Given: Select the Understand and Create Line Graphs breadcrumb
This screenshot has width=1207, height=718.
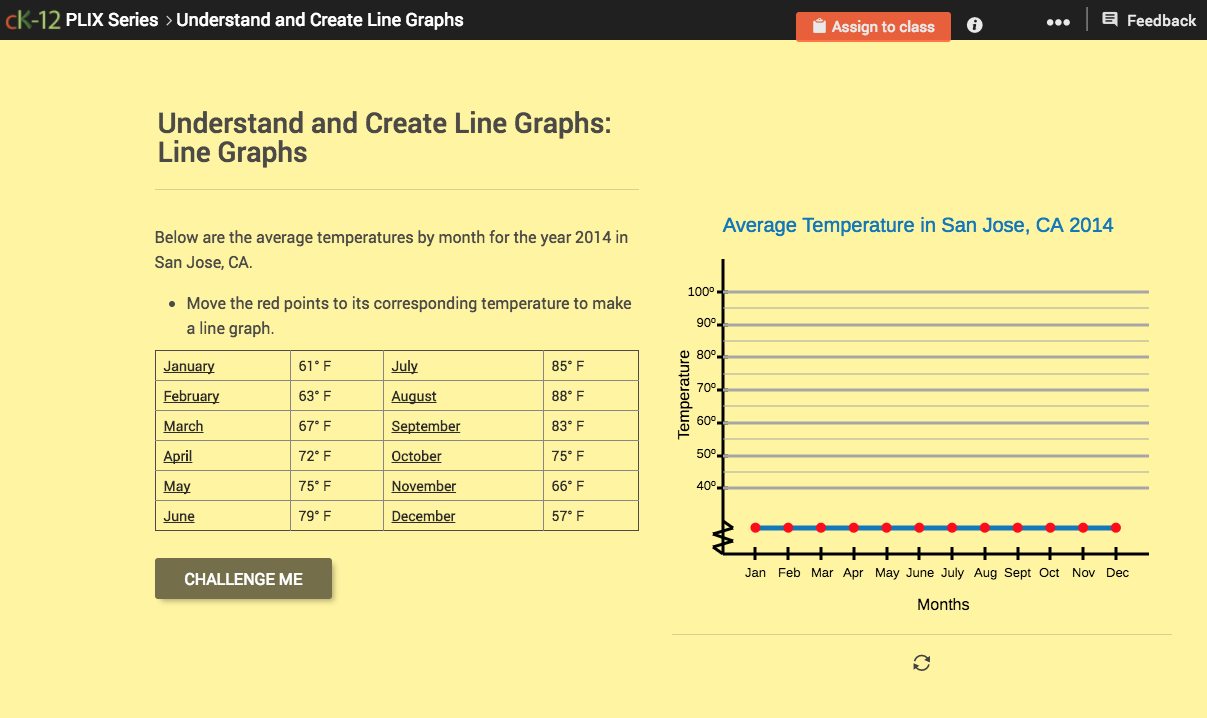Looking at the screenshot, I should [x=320, y=19].
